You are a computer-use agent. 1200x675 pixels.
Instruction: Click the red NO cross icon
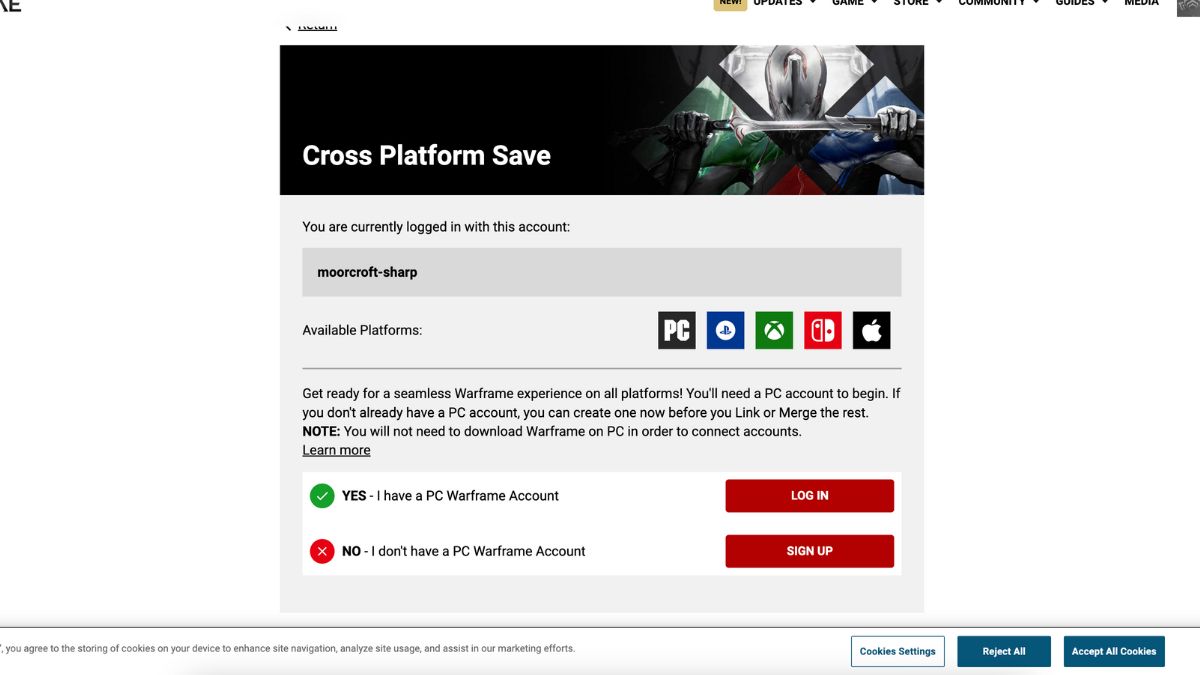click(322, 551)
